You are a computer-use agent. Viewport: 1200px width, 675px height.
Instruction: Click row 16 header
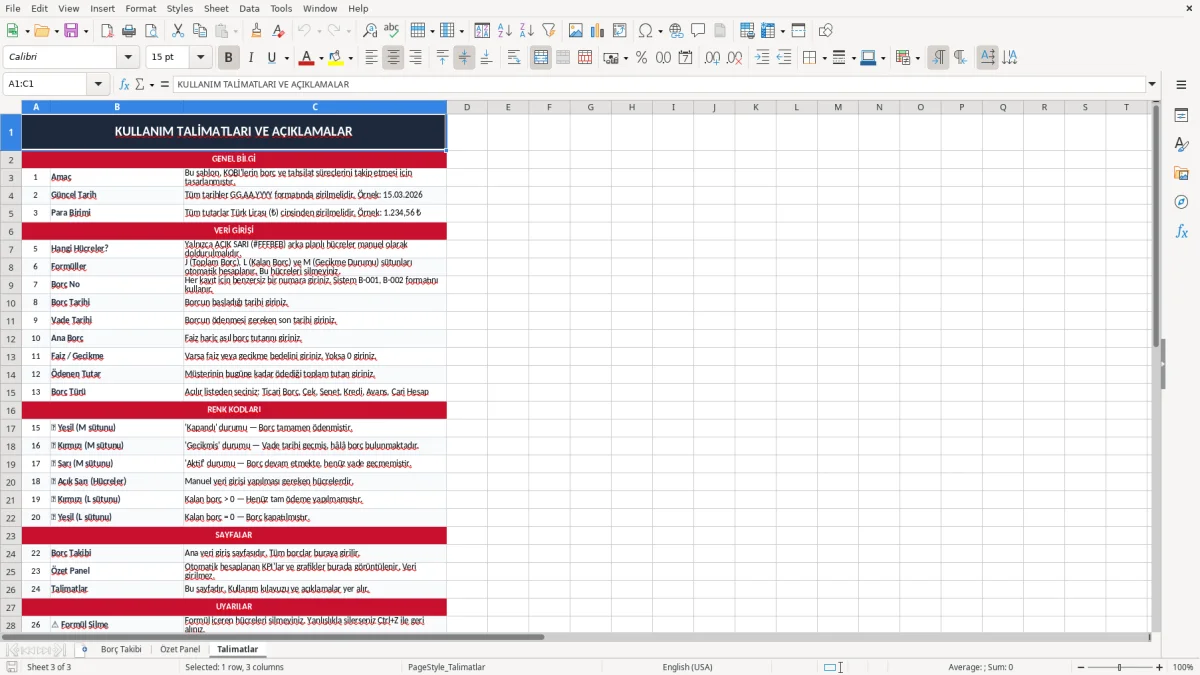pos(11,410)
